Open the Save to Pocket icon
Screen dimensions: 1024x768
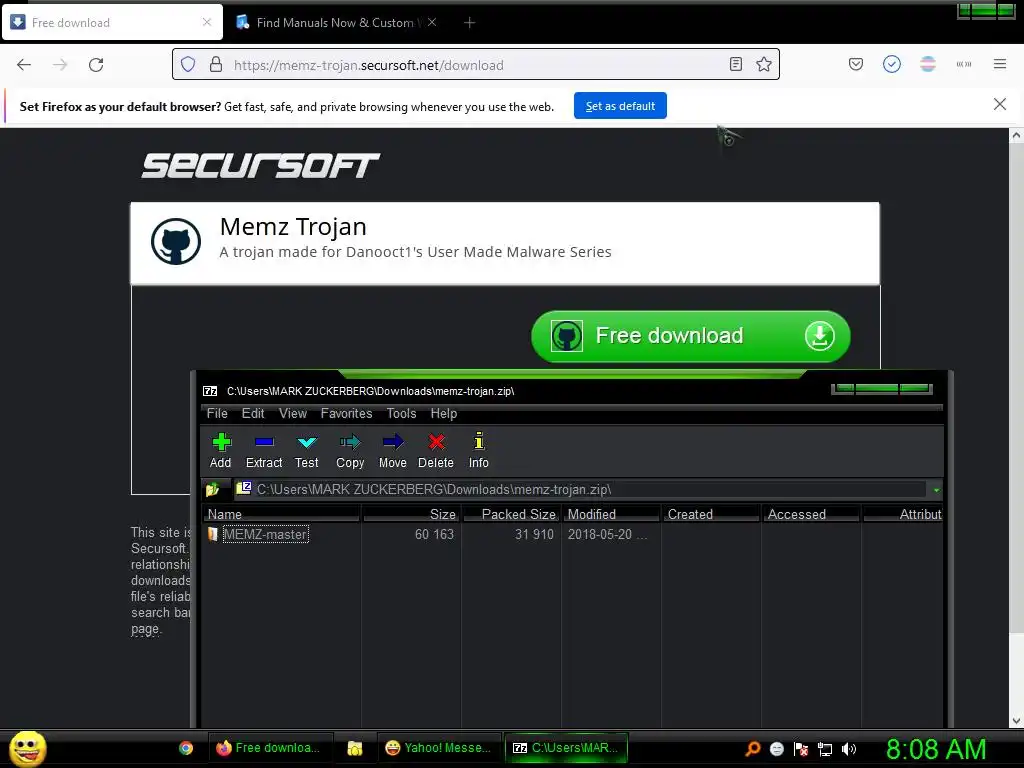(856, 64)
